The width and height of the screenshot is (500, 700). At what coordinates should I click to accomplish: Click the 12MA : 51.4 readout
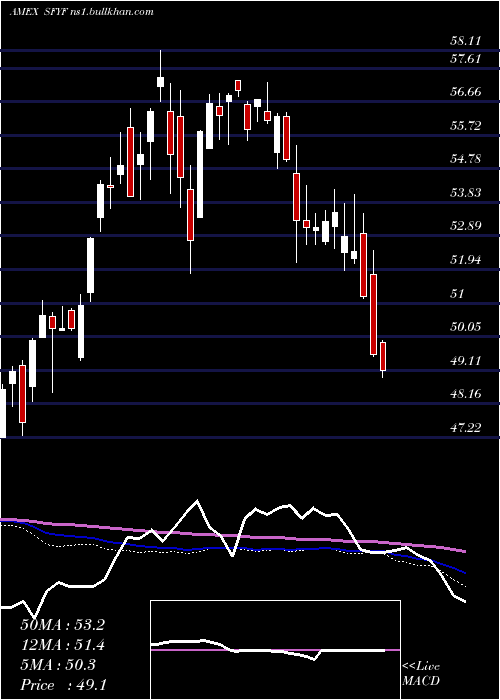[x=62, y=645]
